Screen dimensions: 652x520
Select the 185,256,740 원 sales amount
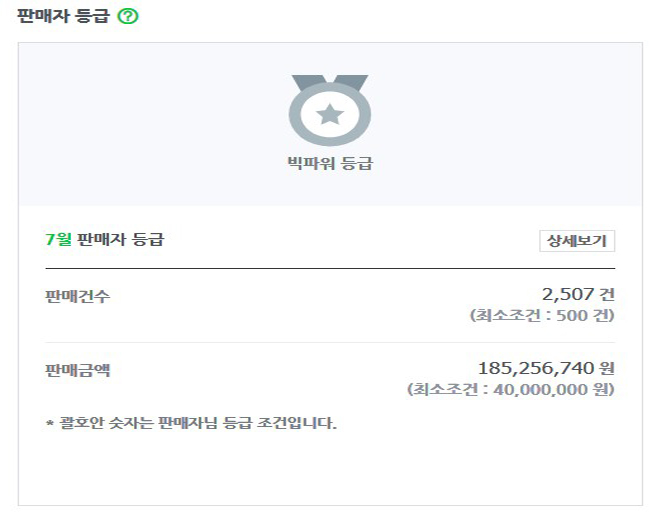(546, 368)
